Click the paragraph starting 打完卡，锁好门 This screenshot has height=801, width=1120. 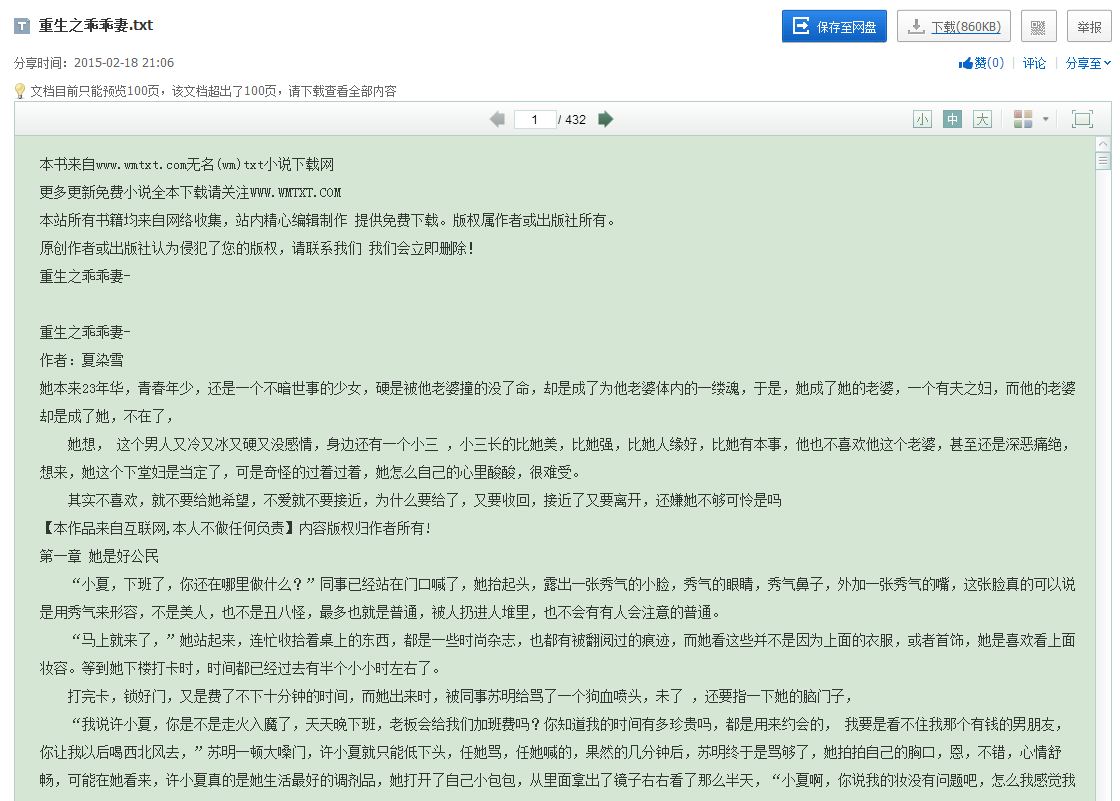click(x=459, y=696)
